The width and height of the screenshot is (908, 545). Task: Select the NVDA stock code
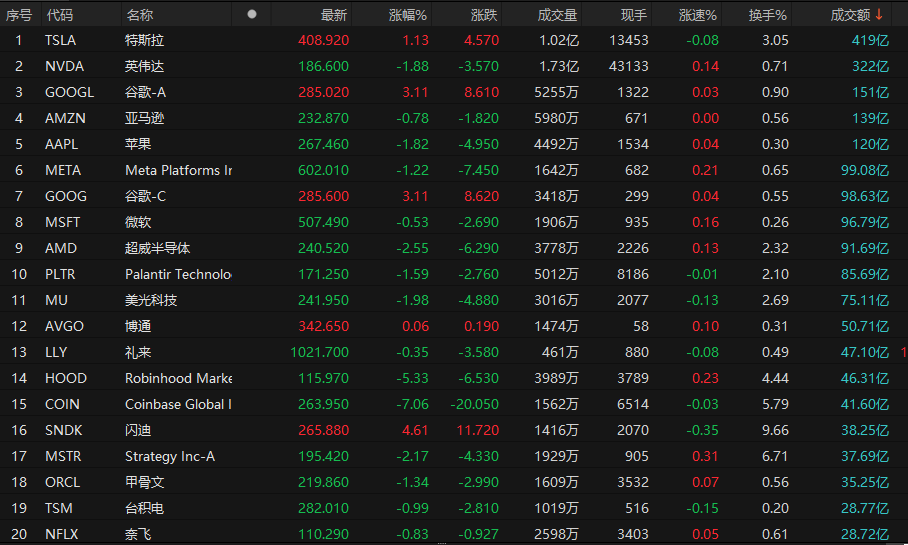tap(64, 66)
